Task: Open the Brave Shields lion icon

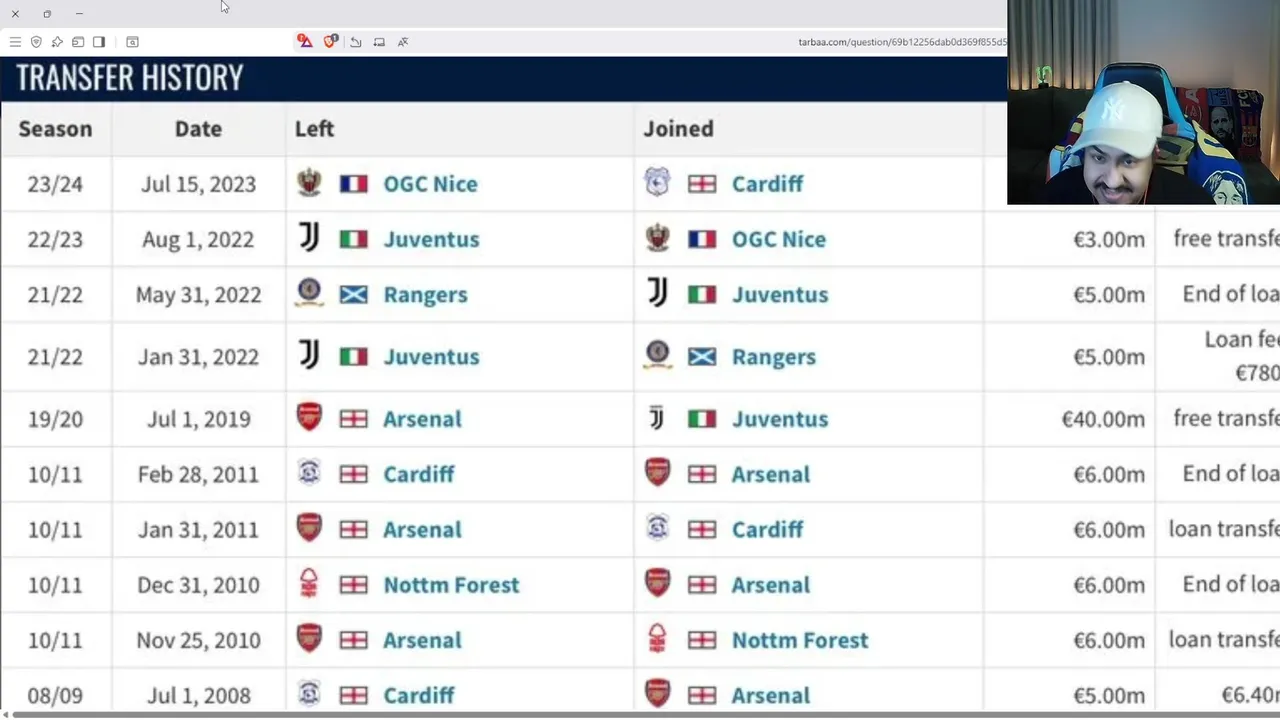Action: point(330,42)
